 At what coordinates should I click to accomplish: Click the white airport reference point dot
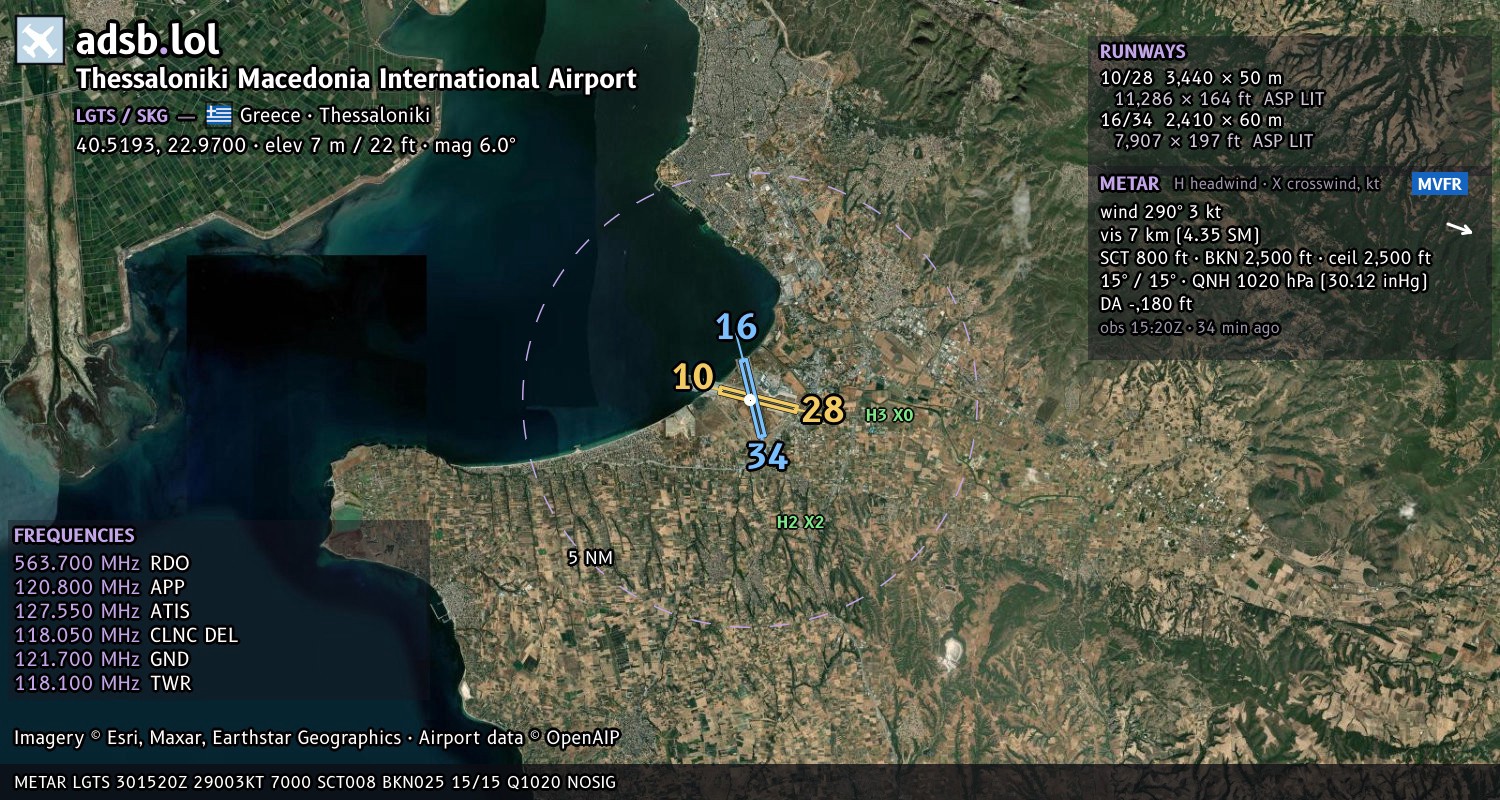(750, 399)
